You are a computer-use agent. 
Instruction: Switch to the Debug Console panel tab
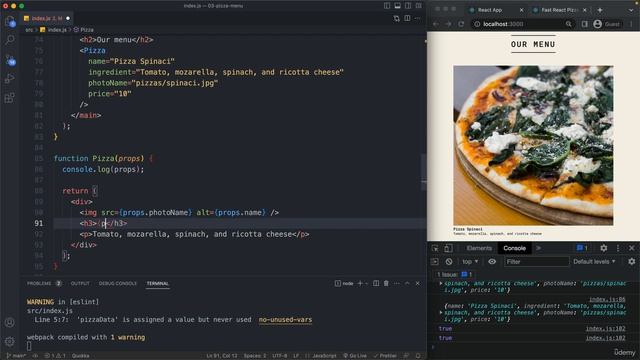(118, 283)
